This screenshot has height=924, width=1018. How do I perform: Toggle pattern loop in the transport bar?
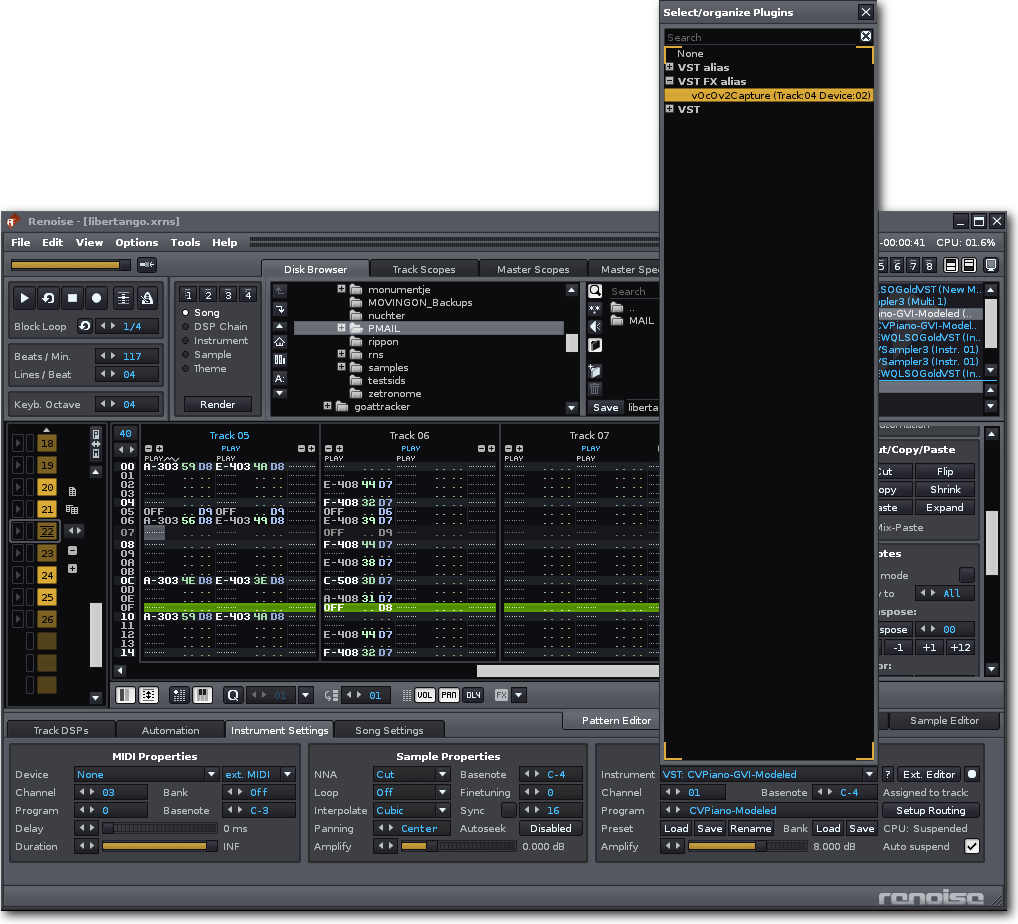(48, 297)
